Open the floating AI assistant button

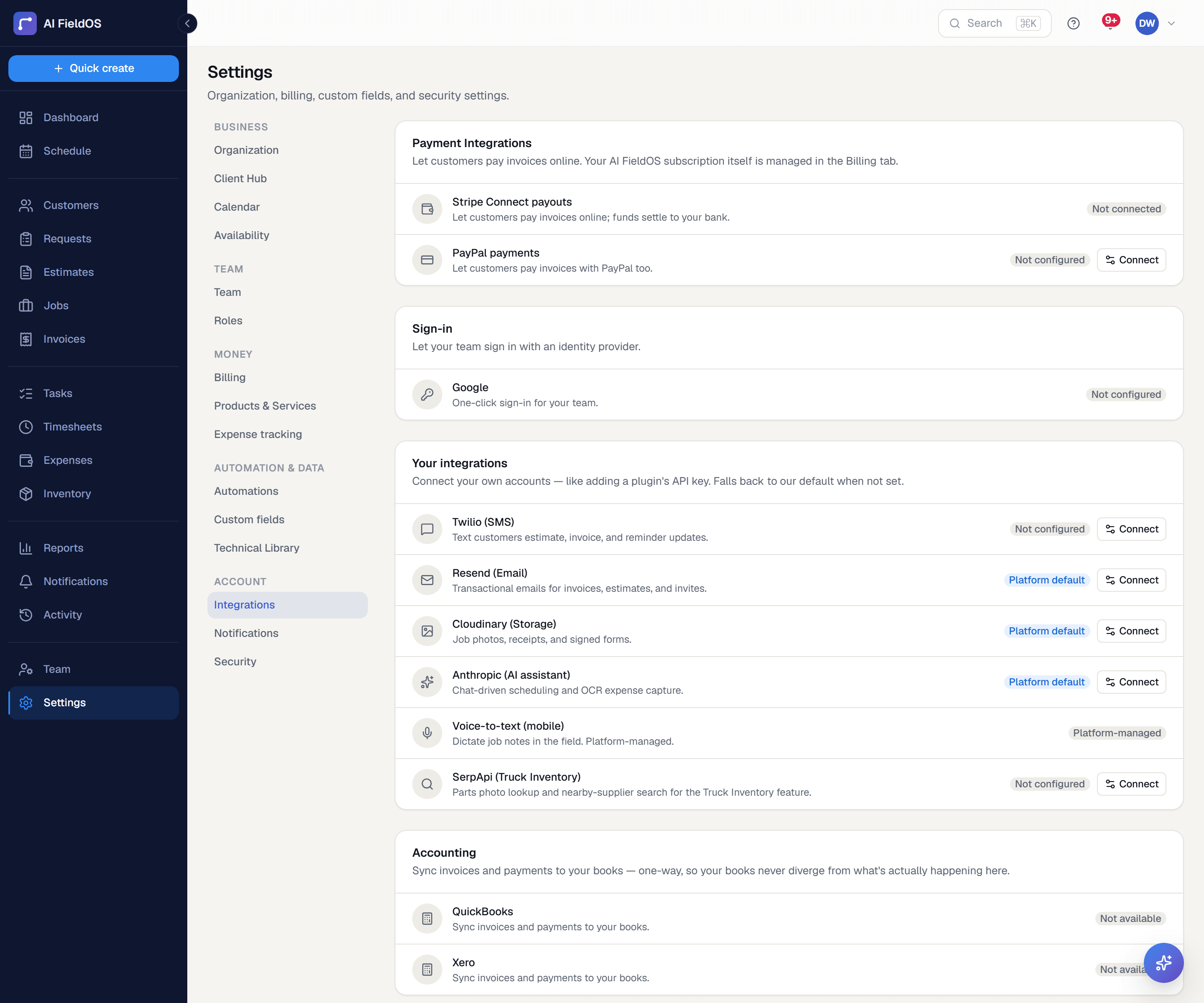click(1163, 963)
